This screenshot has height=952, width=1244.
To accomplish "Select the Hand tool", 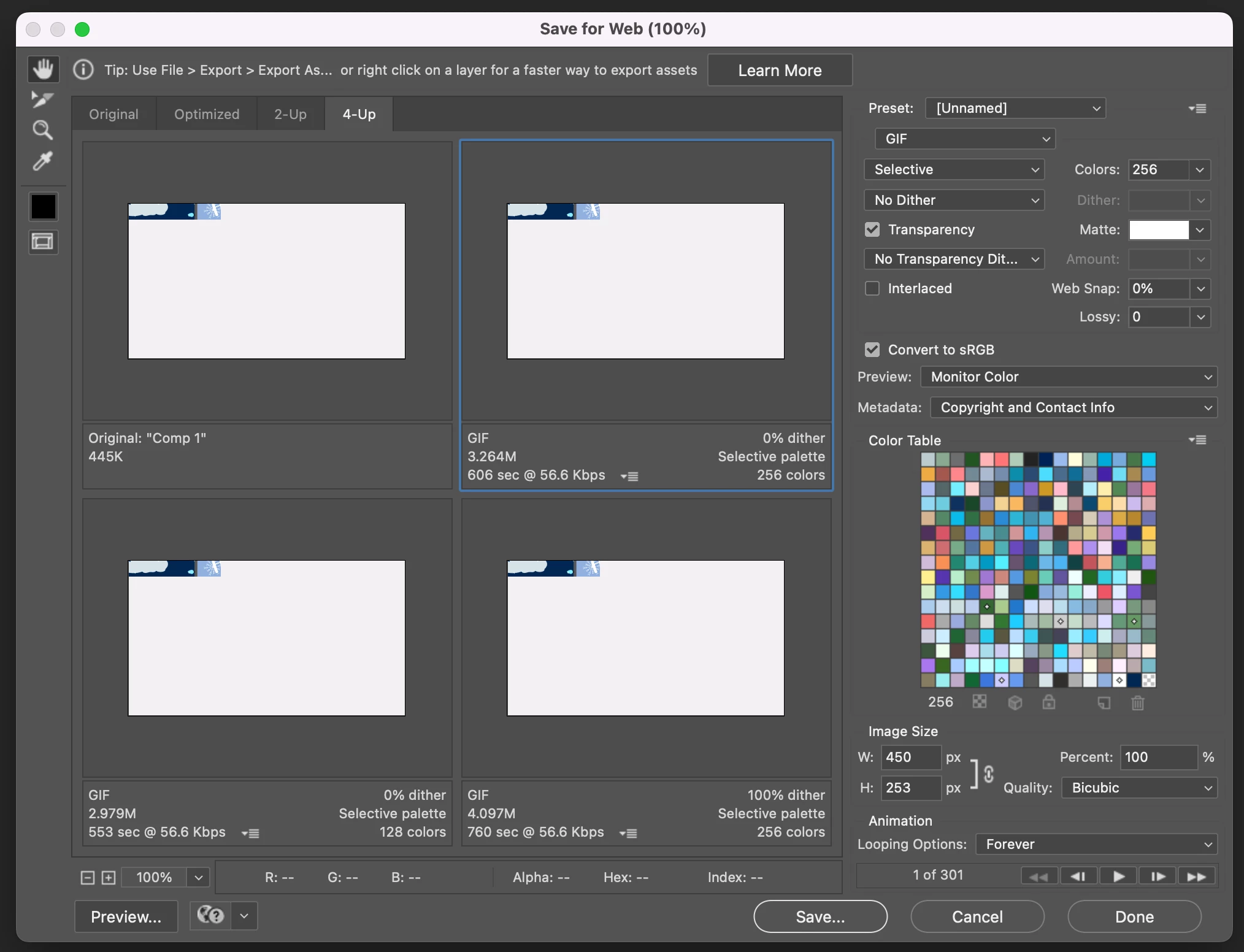I will (43, 69).
